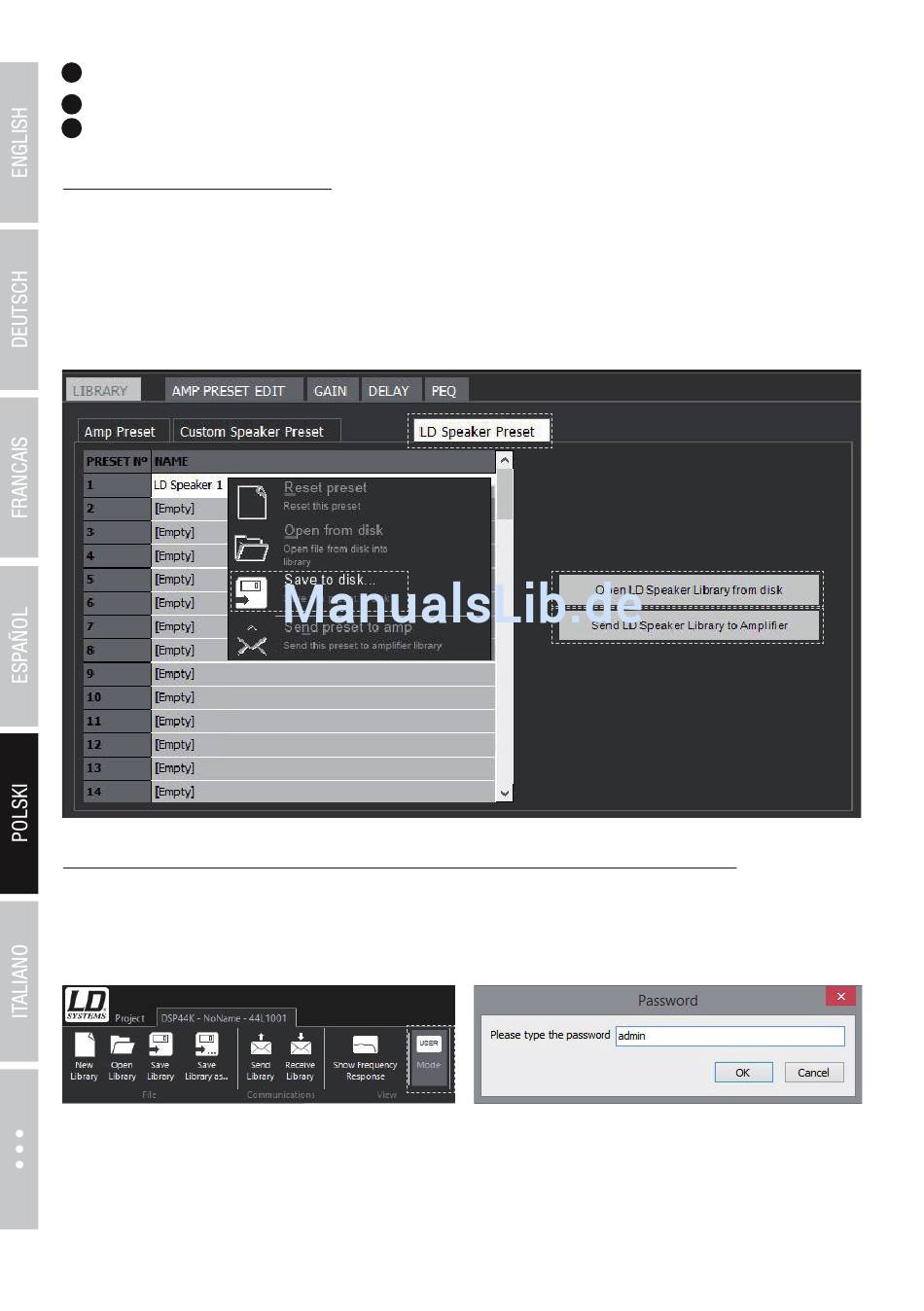Switch to the LIBRARY tab
The height and width of the screenshot is (1311, 924).
(103, 391)
